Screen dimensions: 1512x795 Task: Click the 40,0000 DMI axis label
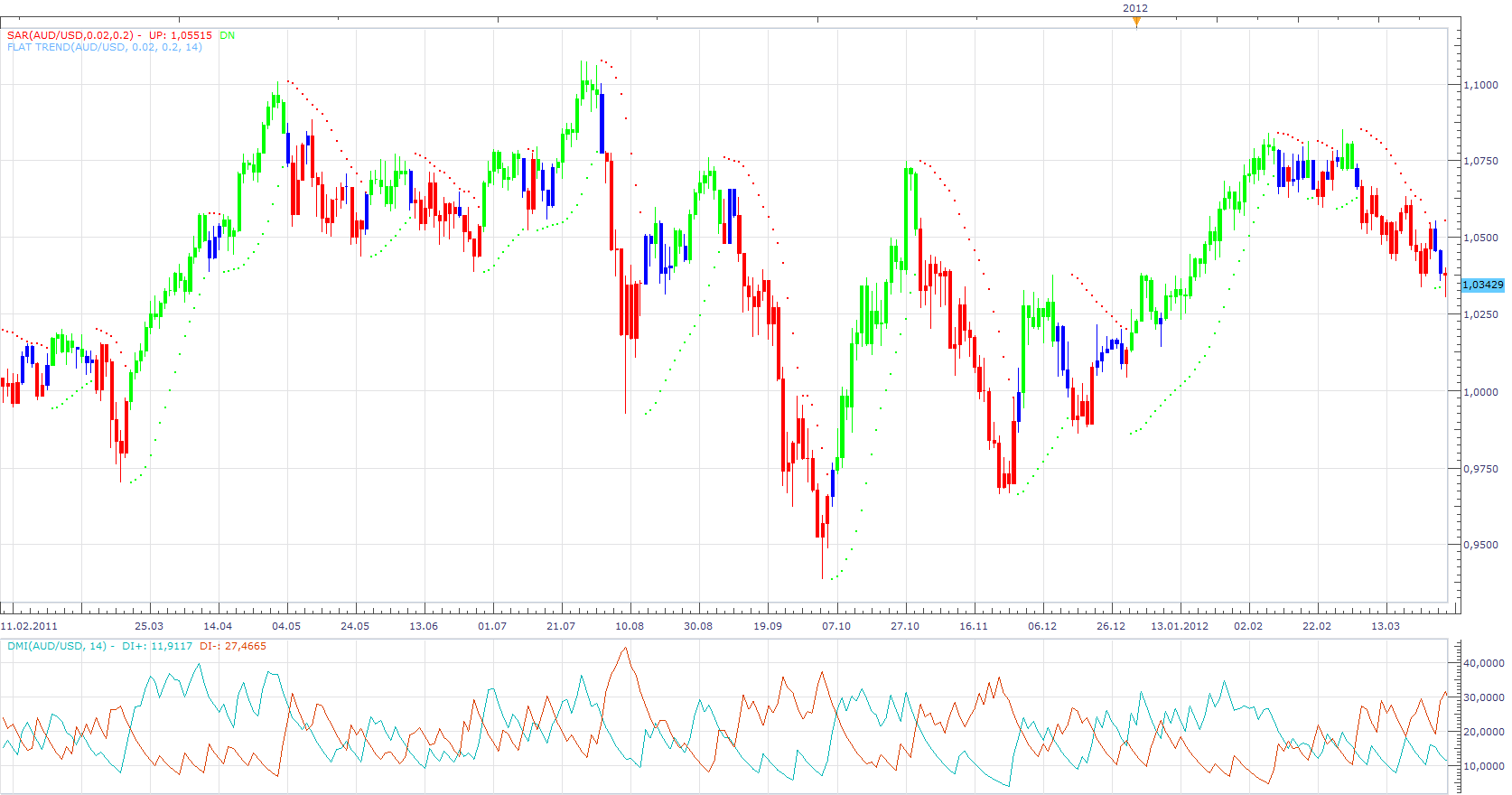1484,663
